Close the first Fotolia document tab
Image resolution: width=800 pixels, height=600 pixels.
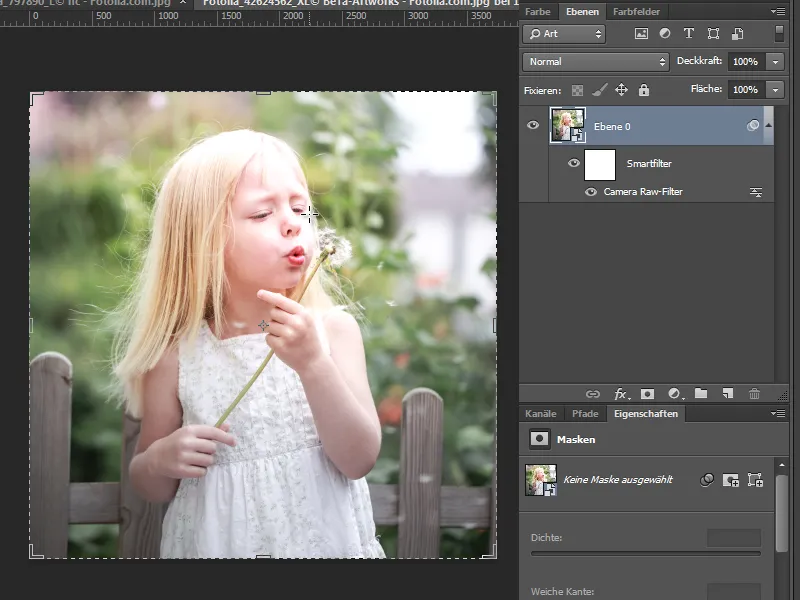point(183,3)
